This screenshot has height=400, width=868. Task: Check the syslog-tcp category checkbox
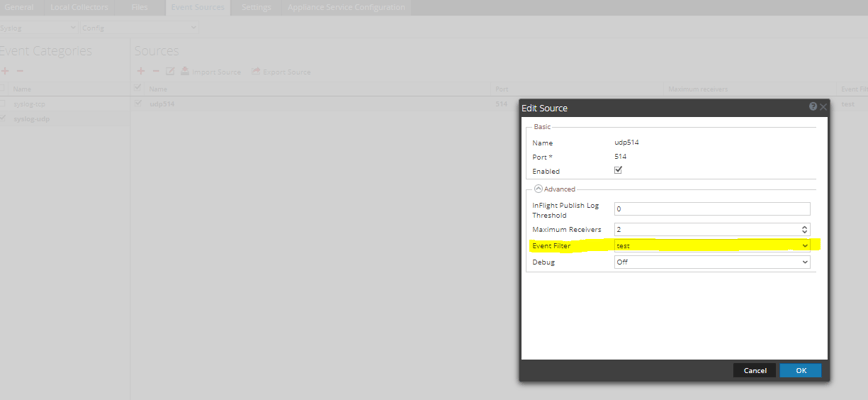[3, 103]
